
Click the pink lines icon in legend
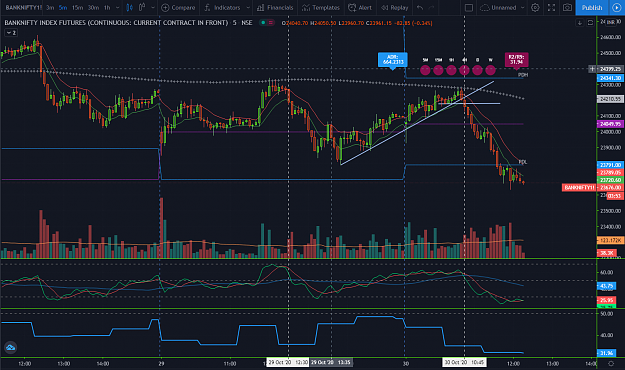click(271, 23)
